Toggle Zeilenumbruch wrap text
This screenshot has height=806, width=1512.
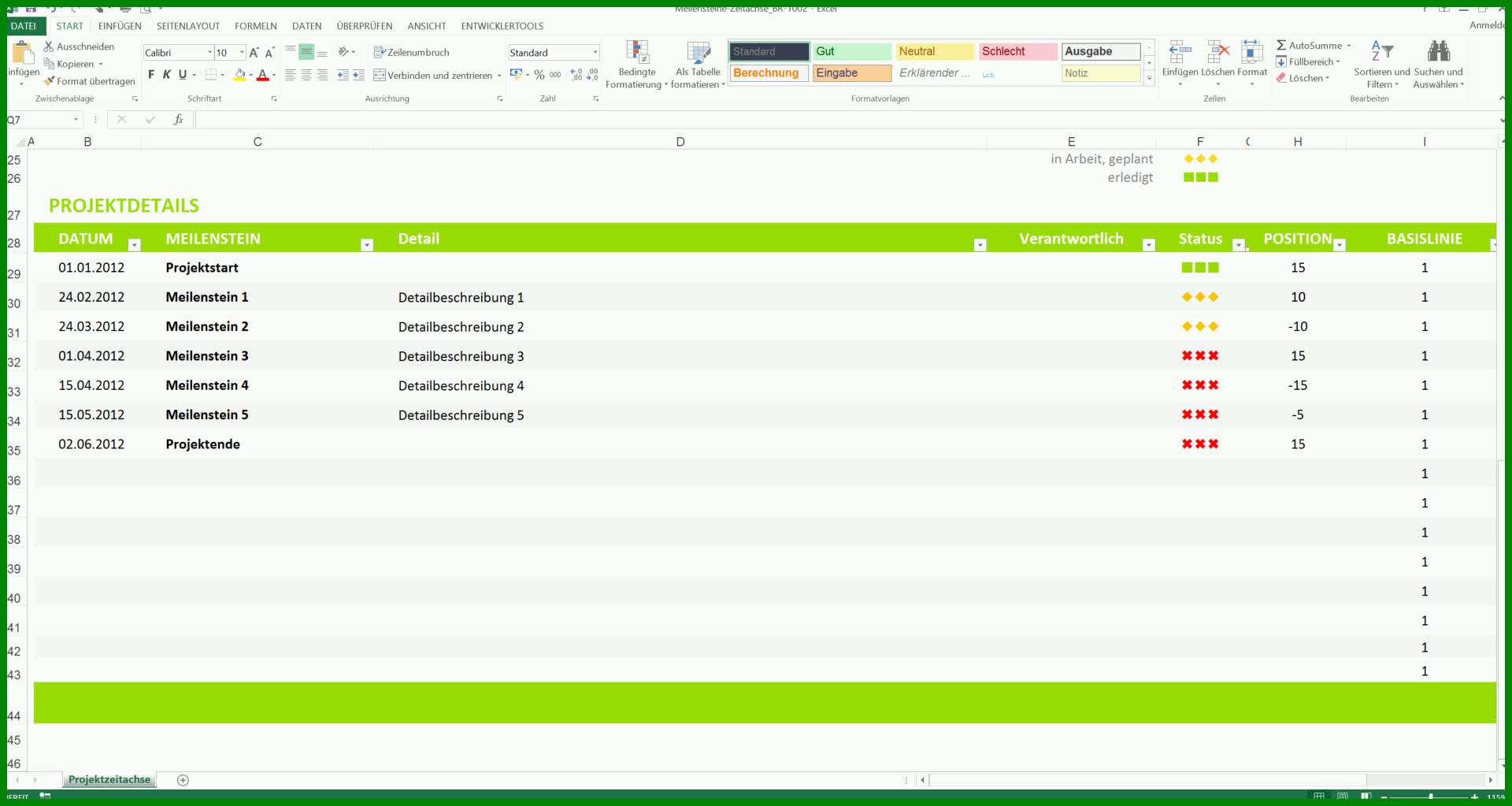click(x=411, y=52)
